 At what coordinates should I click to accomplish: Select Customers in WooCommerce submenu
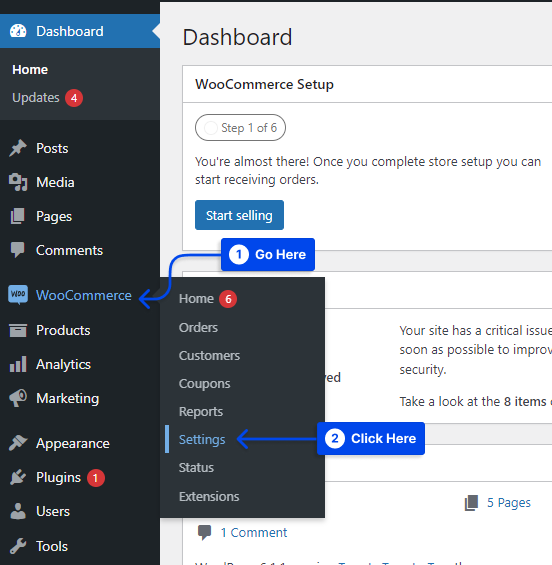click(x=209, y=355)
